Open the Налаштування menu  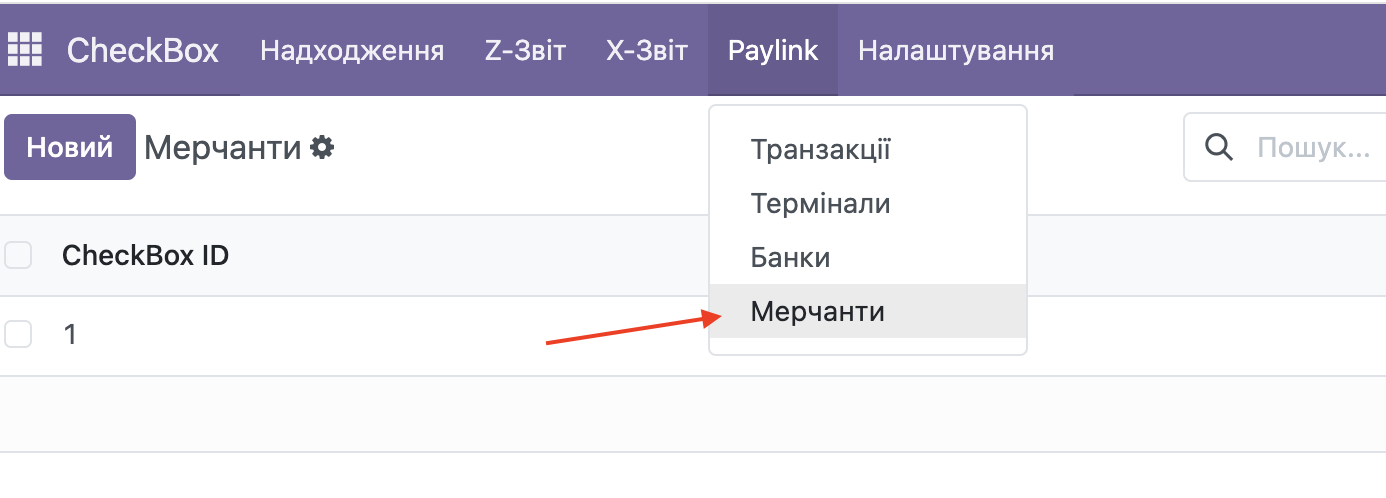pyautogui.click(x=956, y=50)
